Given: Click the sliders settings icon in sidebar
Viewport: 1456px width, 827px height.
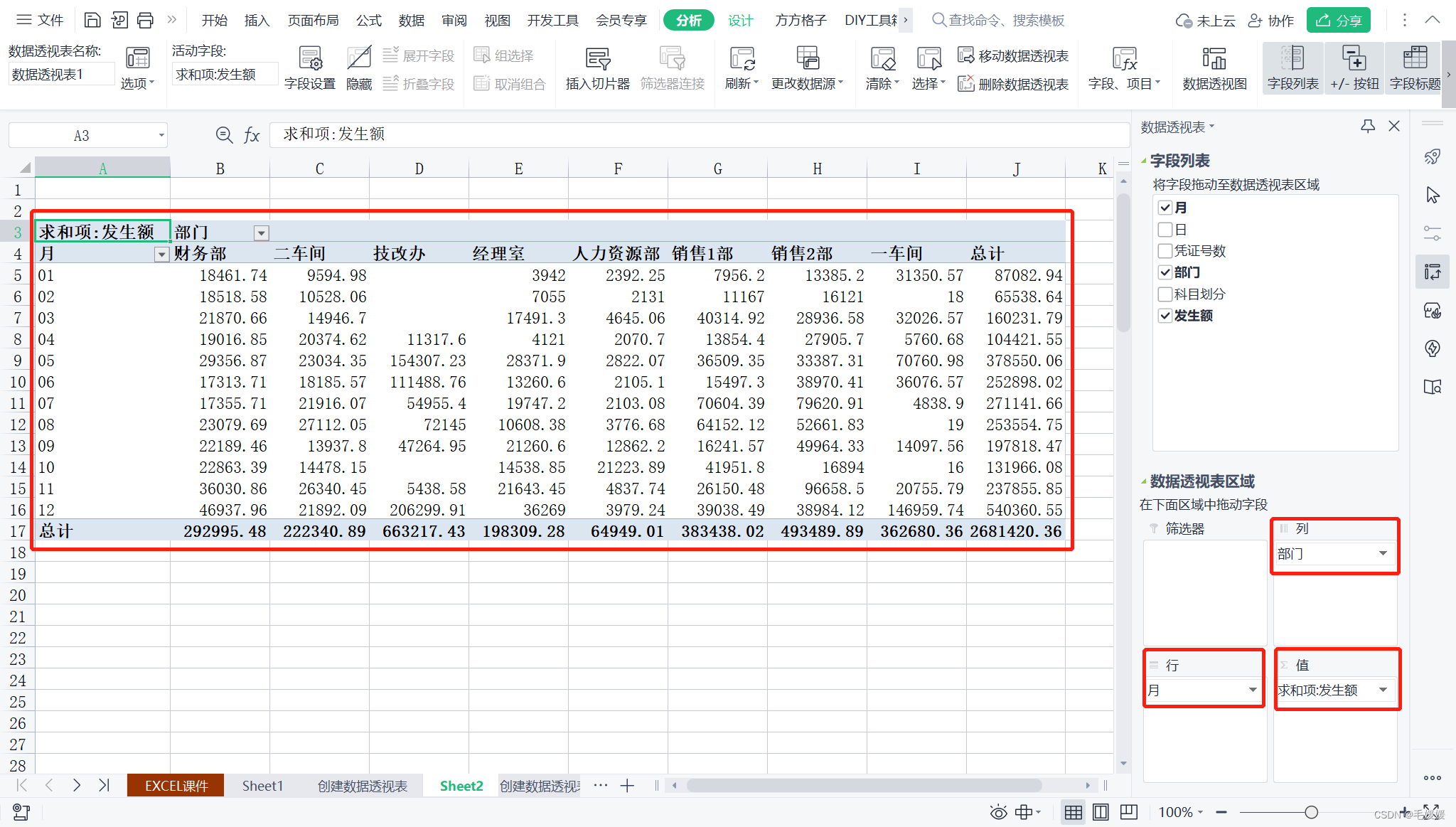Looking at the screenshot, I should (x=1433, y=233).
